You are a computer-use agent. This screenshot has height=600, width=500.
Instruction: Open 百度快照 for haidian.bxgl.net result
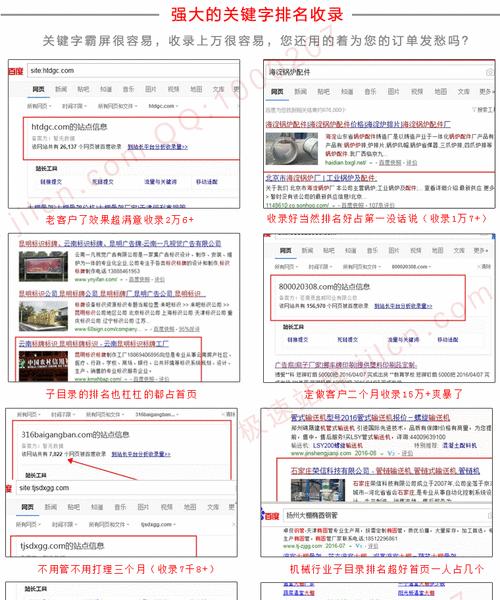point(390,163)
